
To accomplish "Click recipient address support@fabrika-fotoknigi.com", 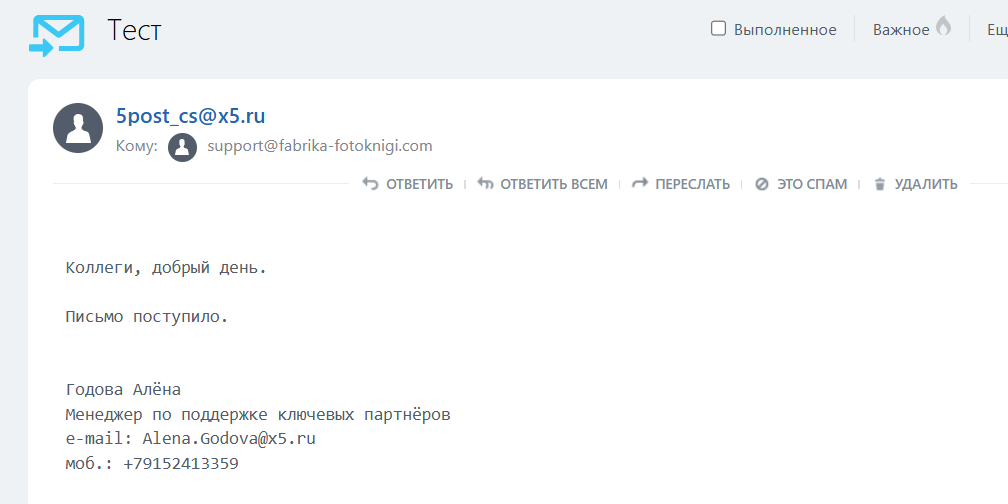I will (x=320, y=146).
